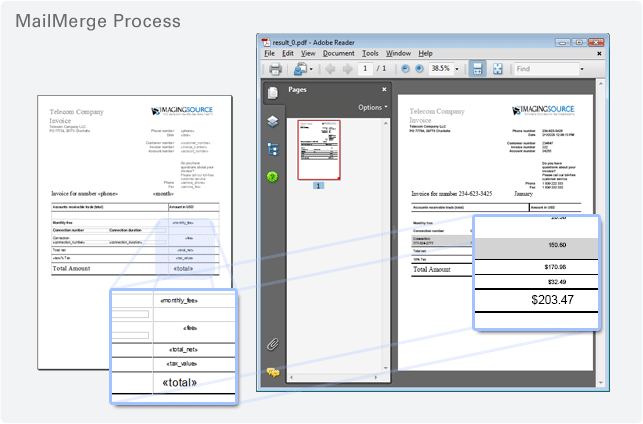The height and width of the screenshot is (424, 643).
Task: Click the «total» merge field in zoomed template
Action: 180,383
